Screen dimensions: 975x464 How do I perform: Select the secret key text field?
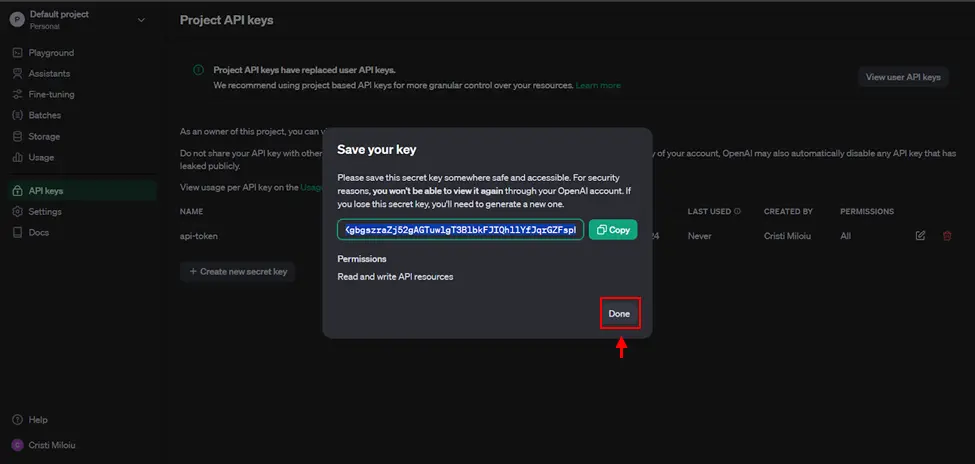tap(460, 230)
